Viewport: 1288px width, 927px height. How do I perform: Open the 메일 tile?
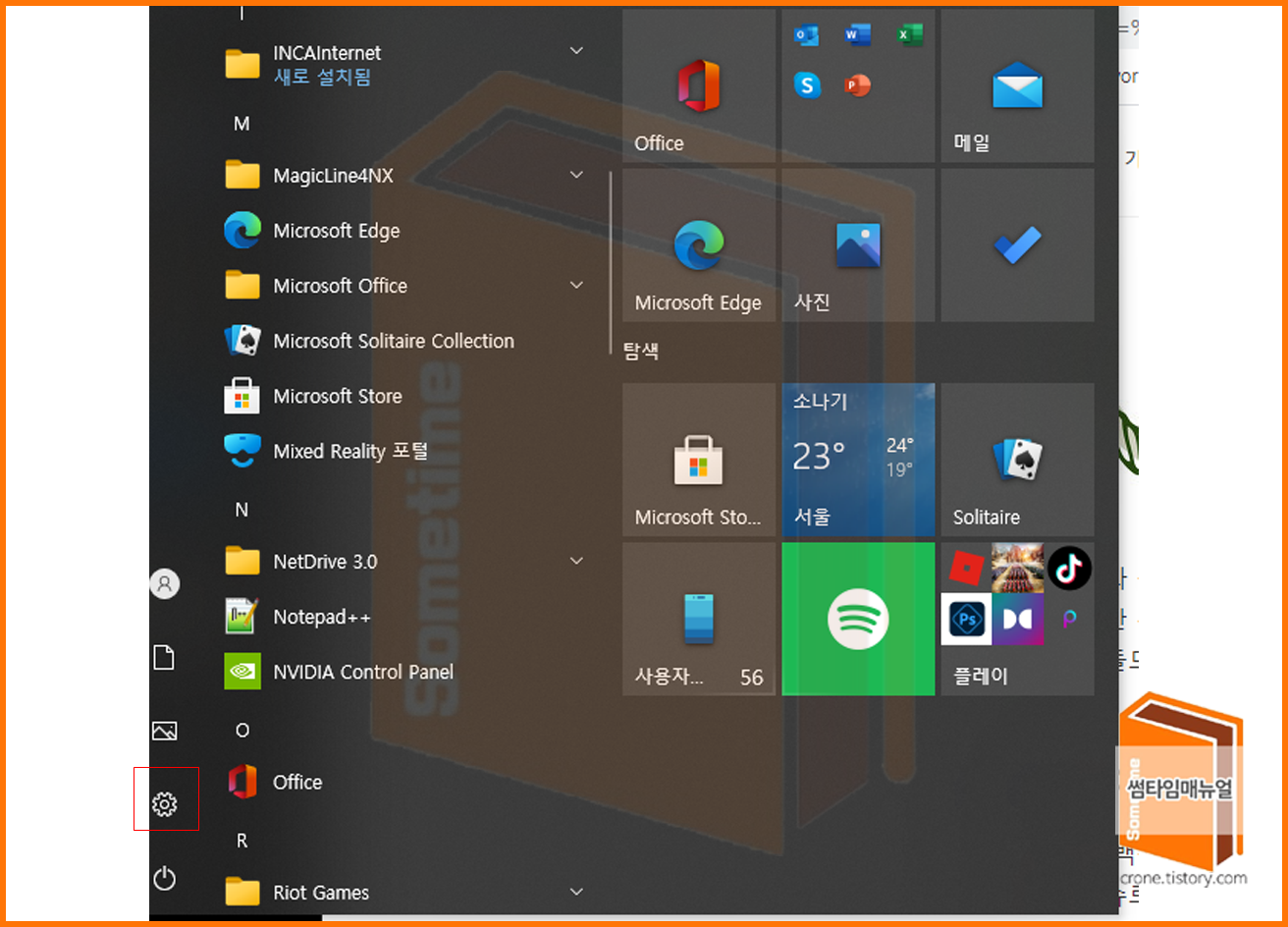tap(1017, 85)
